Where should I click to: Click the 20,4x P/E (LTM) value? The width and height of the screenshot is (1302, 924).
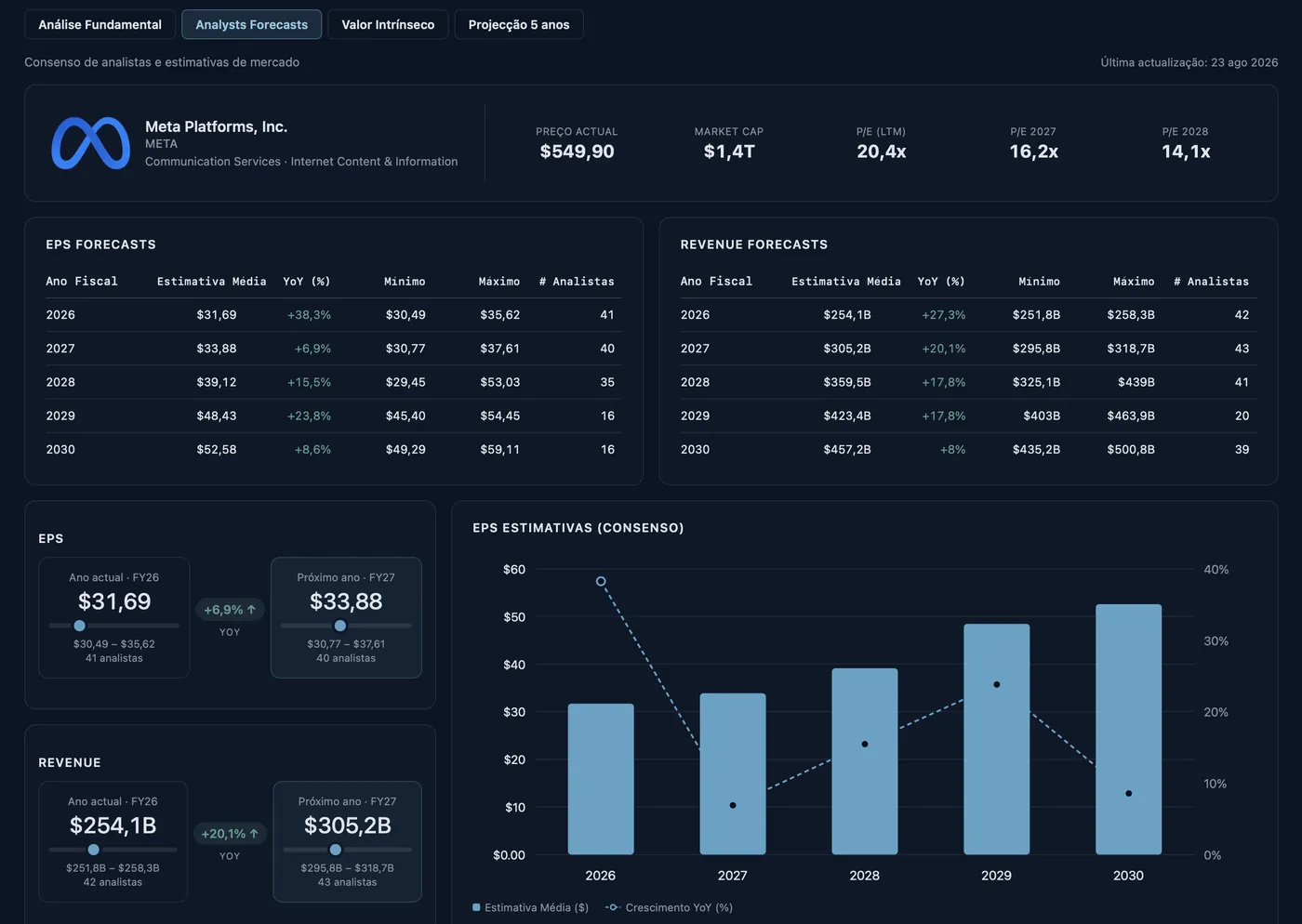click(x=882, y=152)
